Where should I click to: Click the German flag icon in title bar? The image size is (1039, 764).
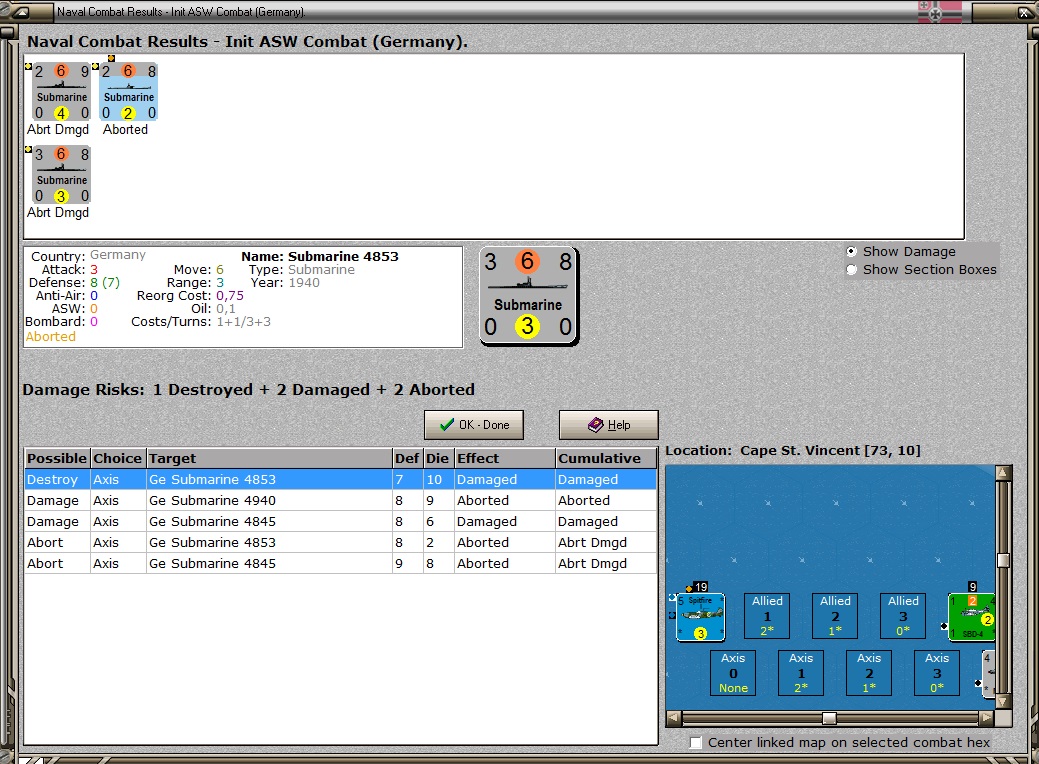click(940, 11)
